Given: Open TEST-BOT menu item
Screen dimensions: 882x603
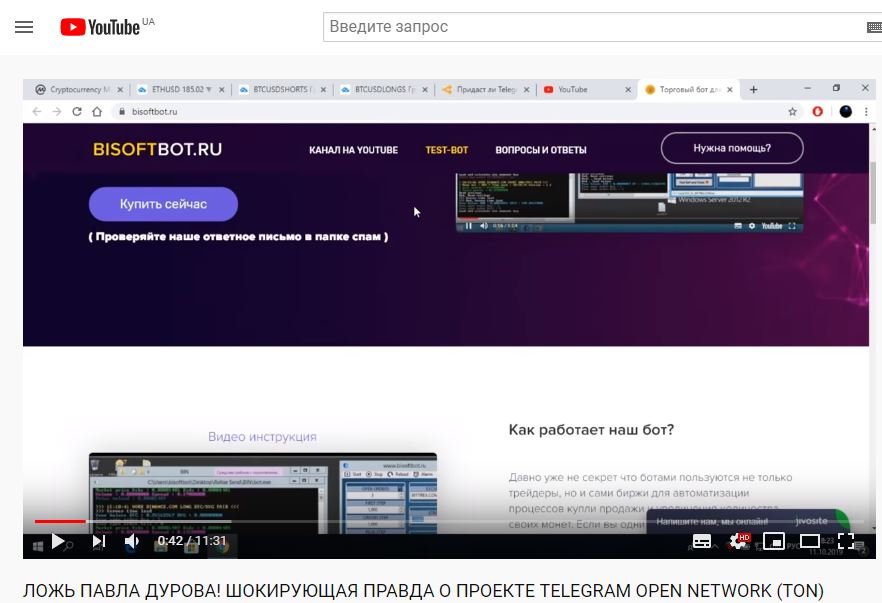Looking at the screenshot, I should (x=447, y=150).
